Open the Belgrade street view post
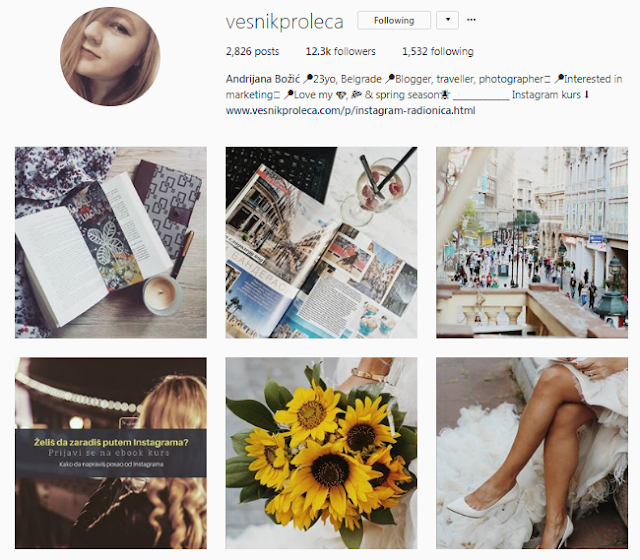The height and width of the screenshot is (560, 640). tap(532, 242)
